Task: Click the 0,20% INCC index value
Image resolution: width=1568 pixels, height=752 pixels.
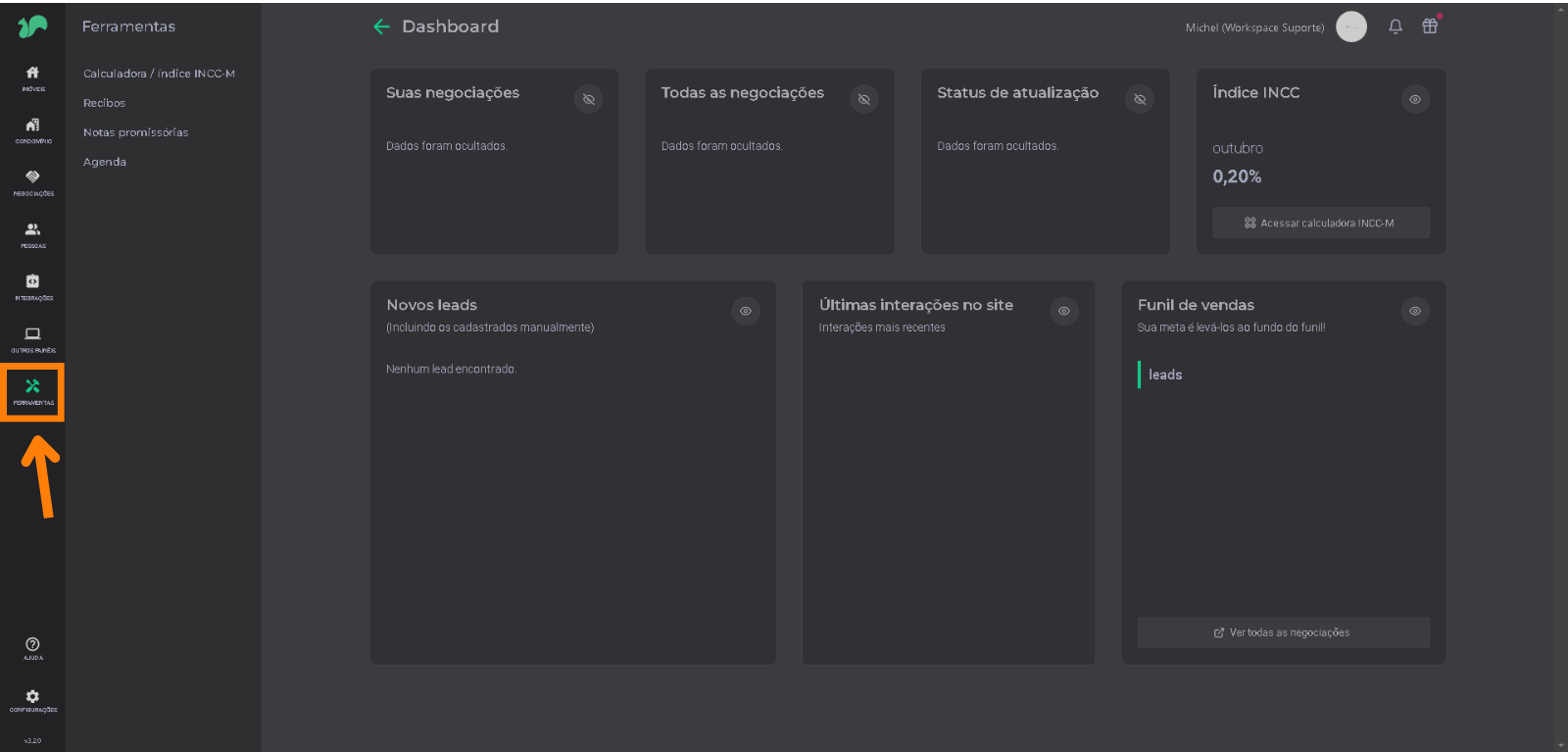Action: pos(1237,176)
